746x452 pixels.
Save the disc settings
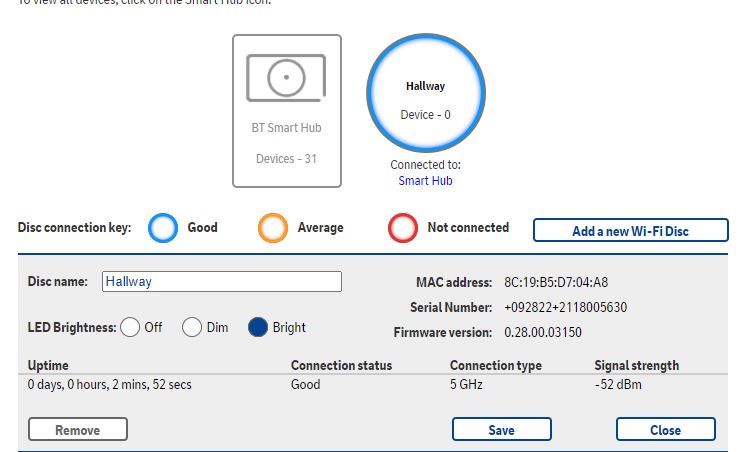[501, 430]
